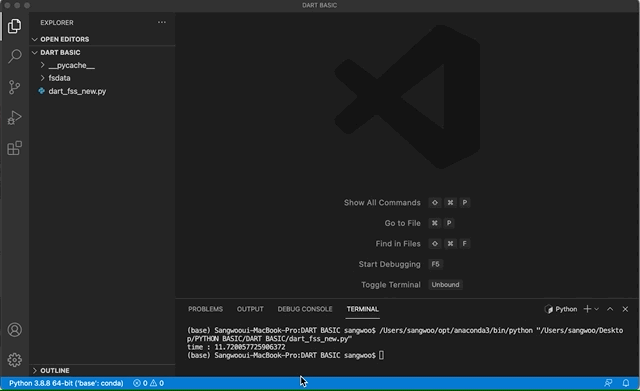The height and width of the screenshot is (391, 640).
Task: Click the F5 keybinding badge
Action: click(x=436, y=264)
